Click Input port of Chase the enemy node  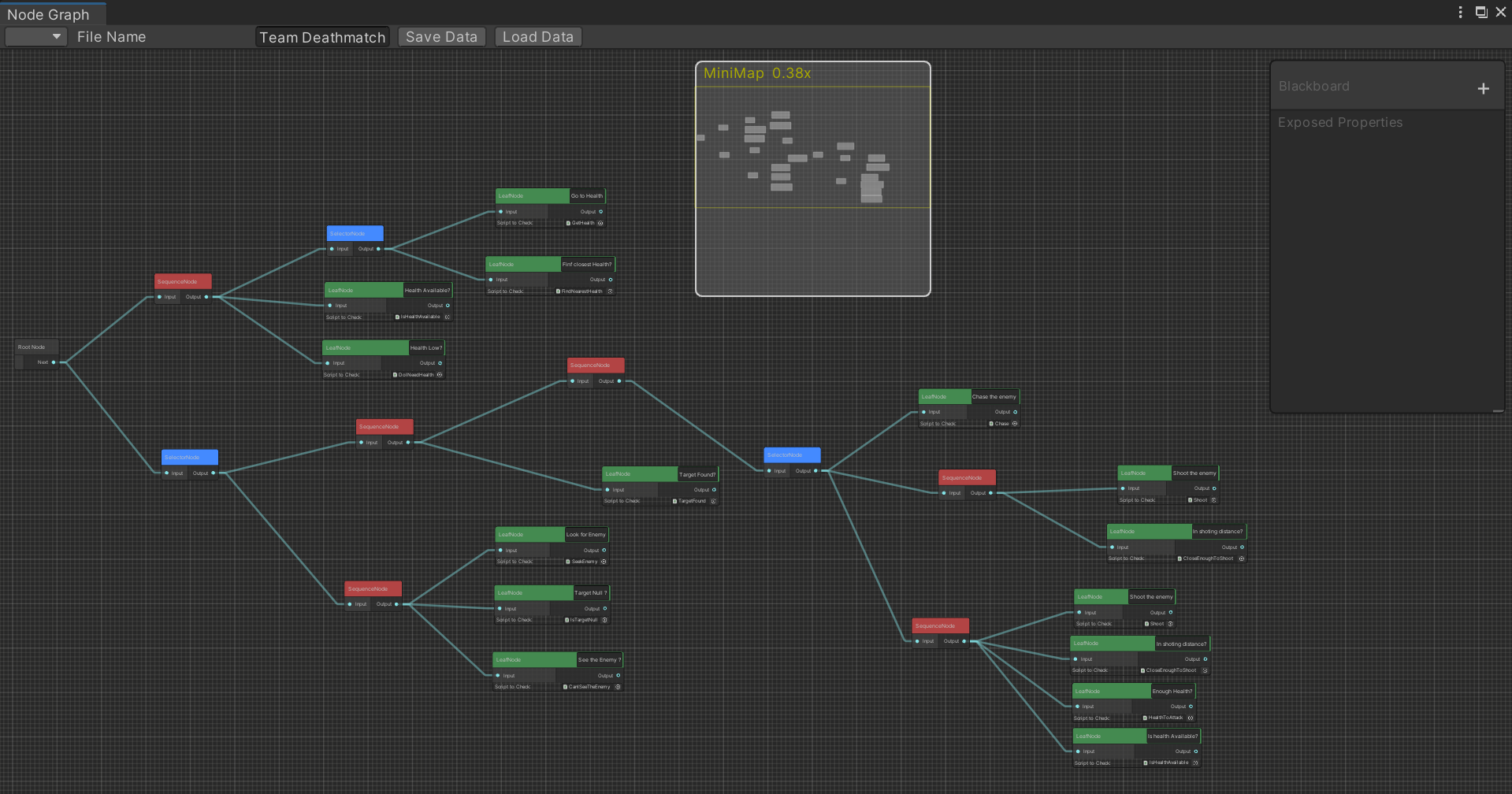[924, 412]
